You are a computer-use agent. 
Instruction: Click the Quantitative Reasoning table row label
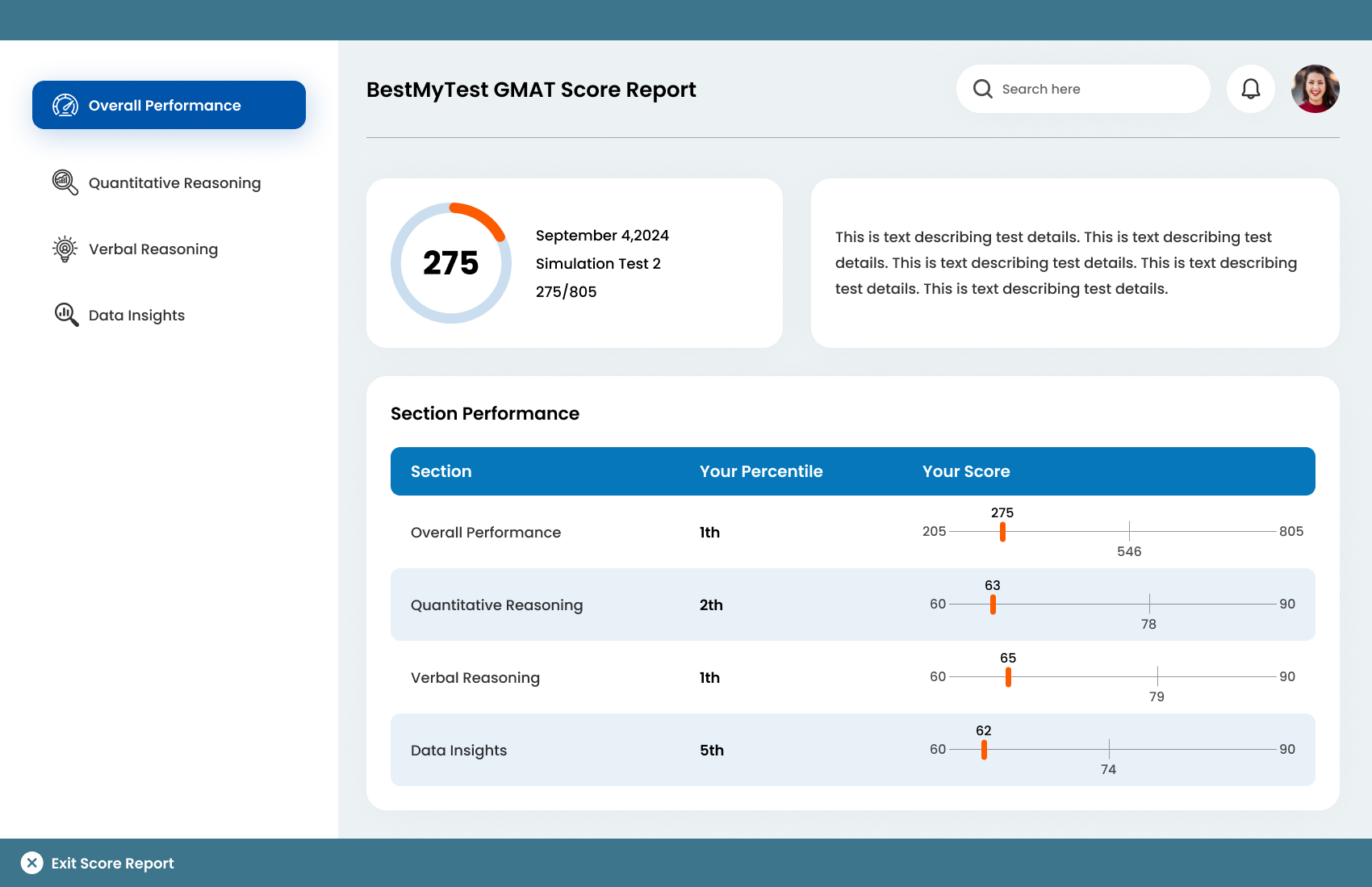click(496, 605)
